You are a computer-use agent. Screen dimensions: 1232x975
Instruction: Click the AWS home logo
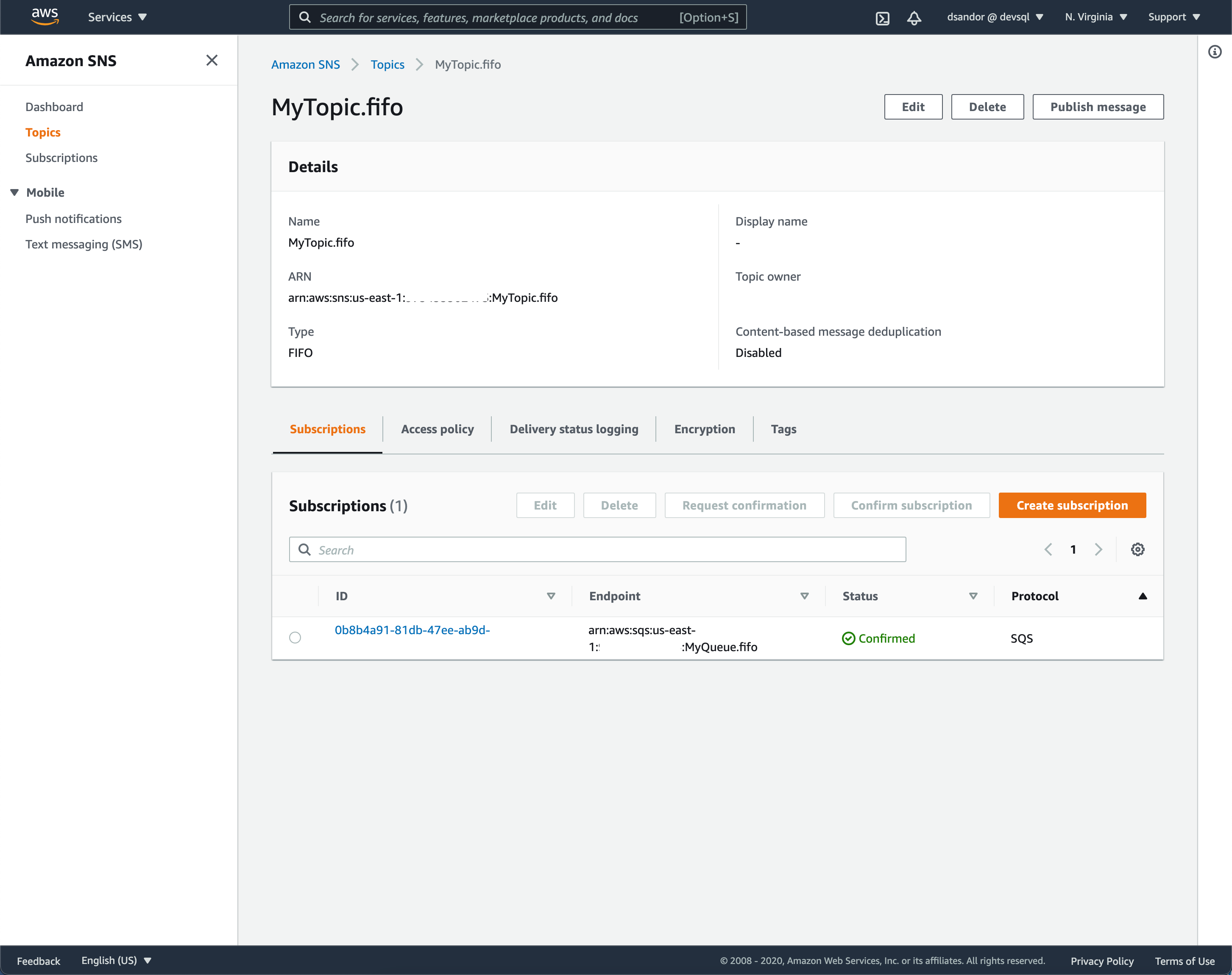45,16
